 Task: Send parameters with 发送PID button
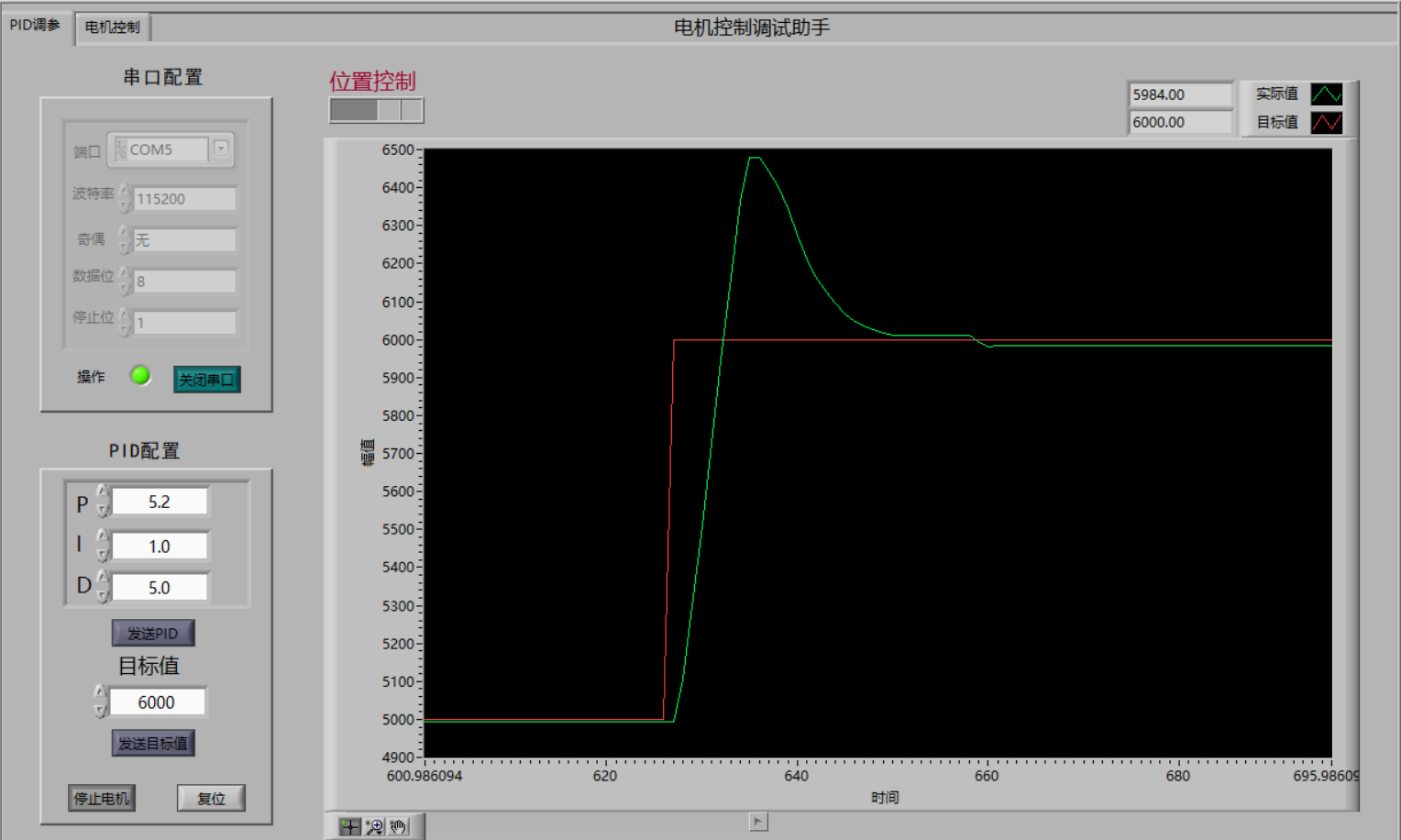tap(153, 633)
